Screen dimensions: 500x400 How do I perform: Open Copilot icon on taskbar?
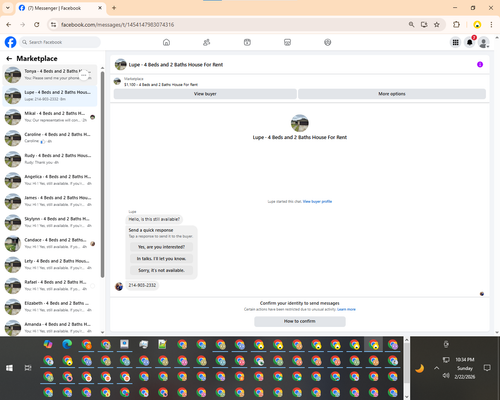pos(48,344)
